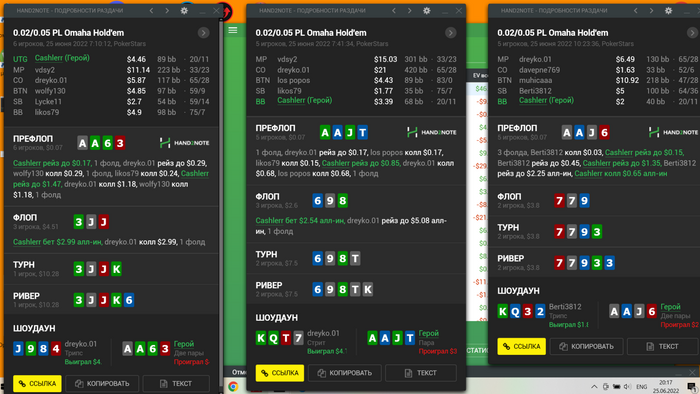
Task: Click dreyko.01 name in middle window showdown
Action: pos(323,333)
